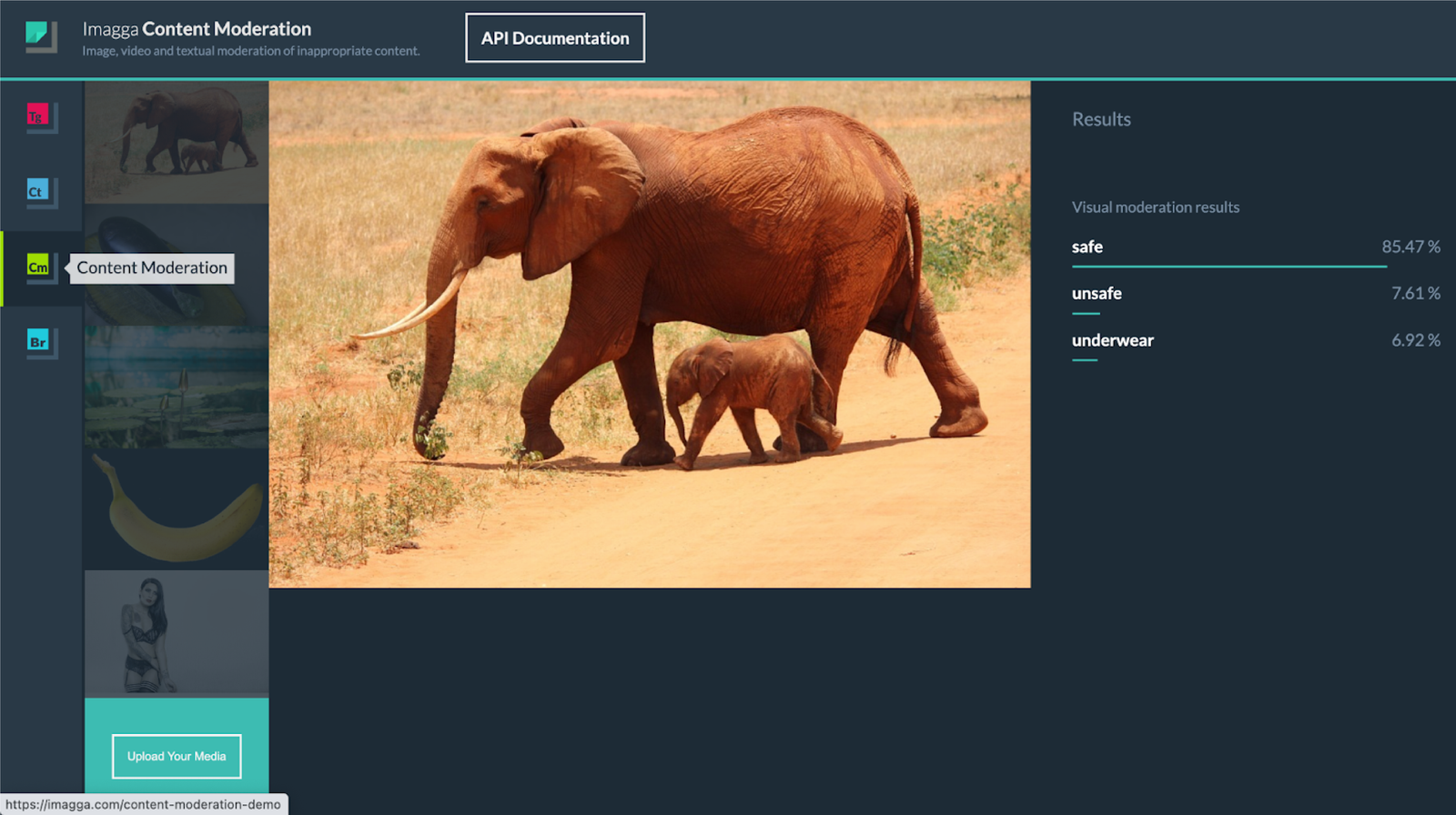The height and width of the screenshot is (815, 1456).
Task: Choose the elephant sample thumbnail
Action: pyautogui.click(x=177, y=142)
